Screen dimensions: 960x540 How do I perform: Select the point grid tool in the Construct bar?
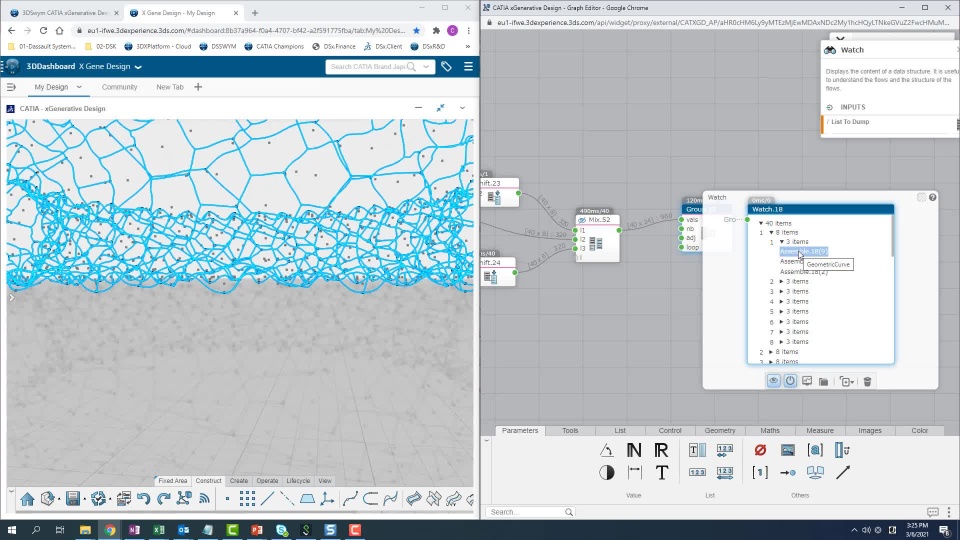247,499
